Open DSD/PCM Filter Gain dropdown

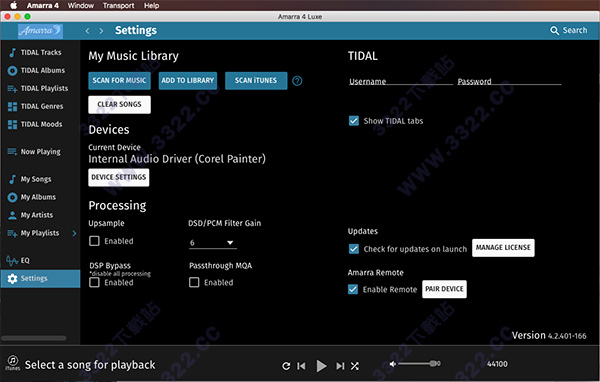pos(213,243)
